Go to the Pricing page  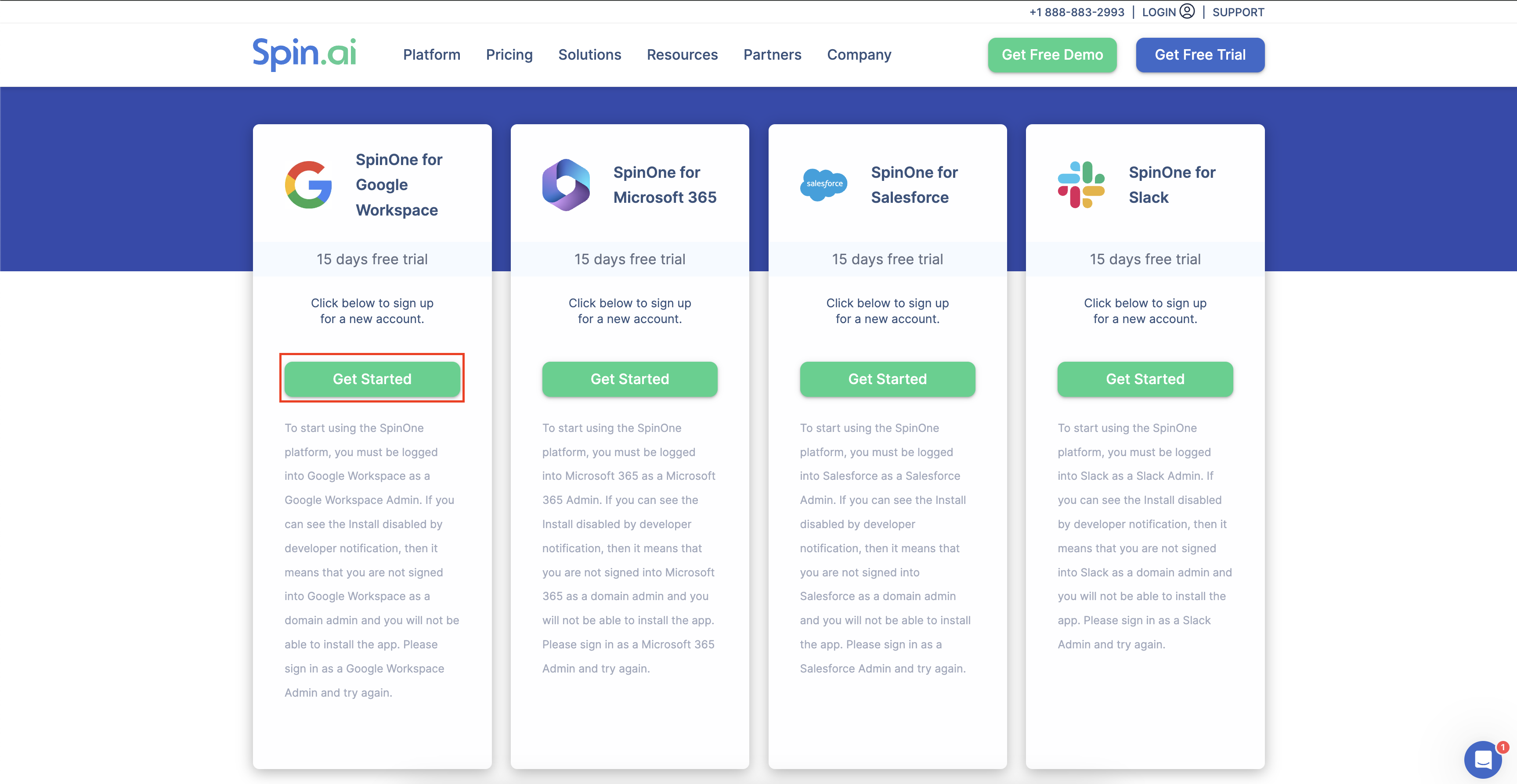pyautogui.click(x=509, y=55)
